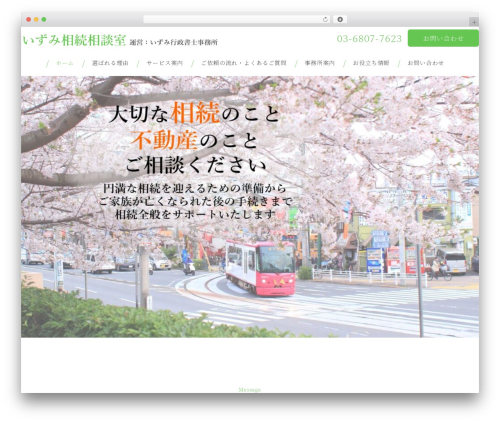Image resolution: width=500 pixels, height=423 pixels.
Task: Open お問い合わせ in the navigation menu
Action: [426, 63]
